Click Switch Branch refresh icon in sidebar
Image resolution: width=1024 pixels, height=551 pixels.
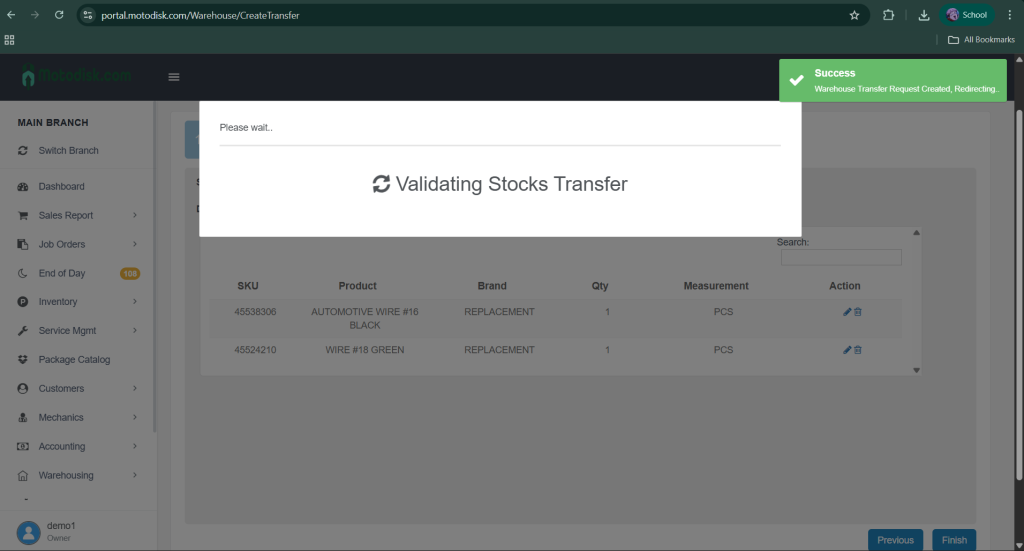tap(23, 151)
